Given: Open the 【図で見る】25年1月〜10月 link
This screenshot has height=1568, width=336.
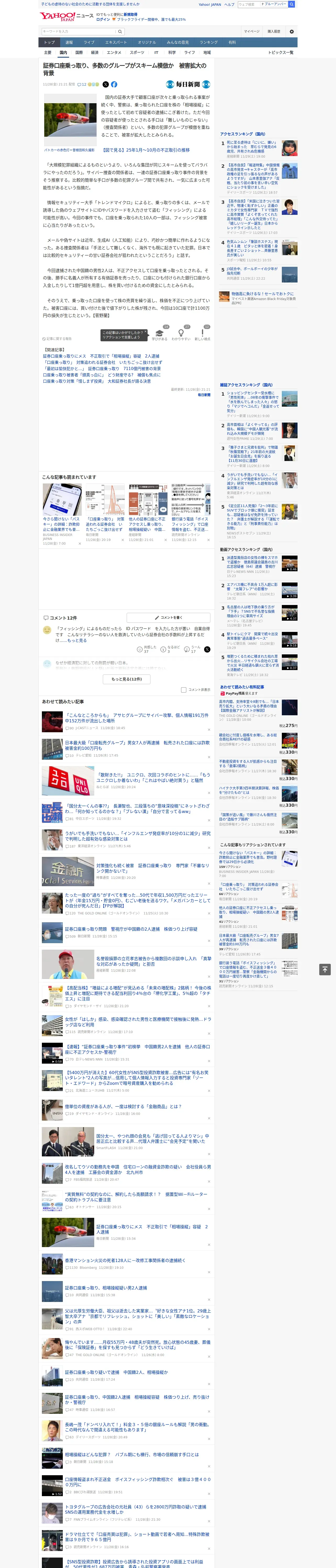Looking at the screenshot, I should tap(145, 150).
